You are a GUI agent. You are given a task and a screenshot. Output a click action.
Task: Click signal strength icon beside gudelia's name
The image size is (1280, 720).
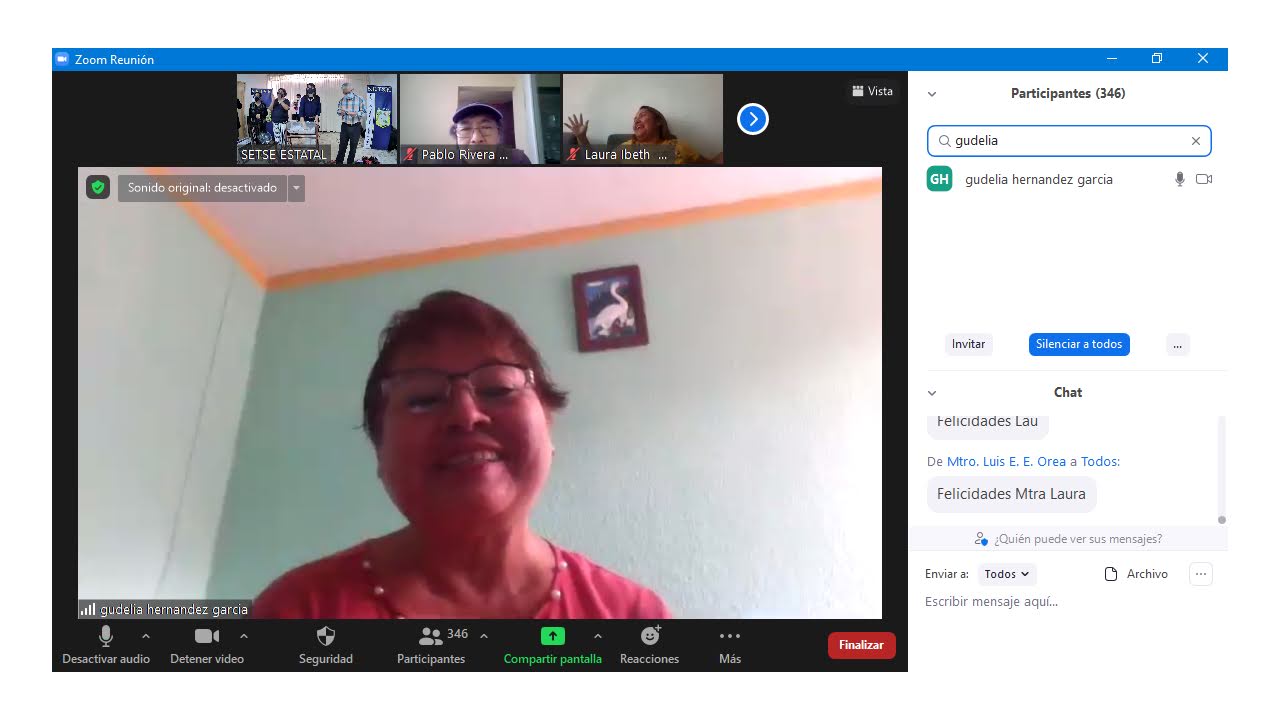pyautogui.click(x=88, y=608)
